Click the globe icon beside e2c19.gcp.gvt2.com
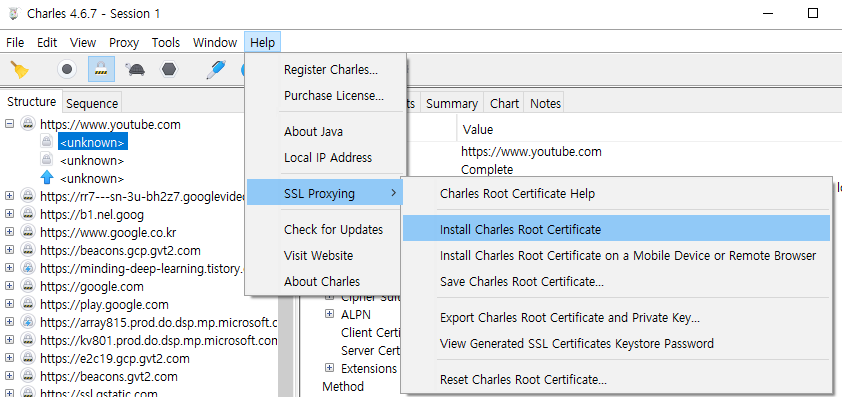 tap(27, 358)
